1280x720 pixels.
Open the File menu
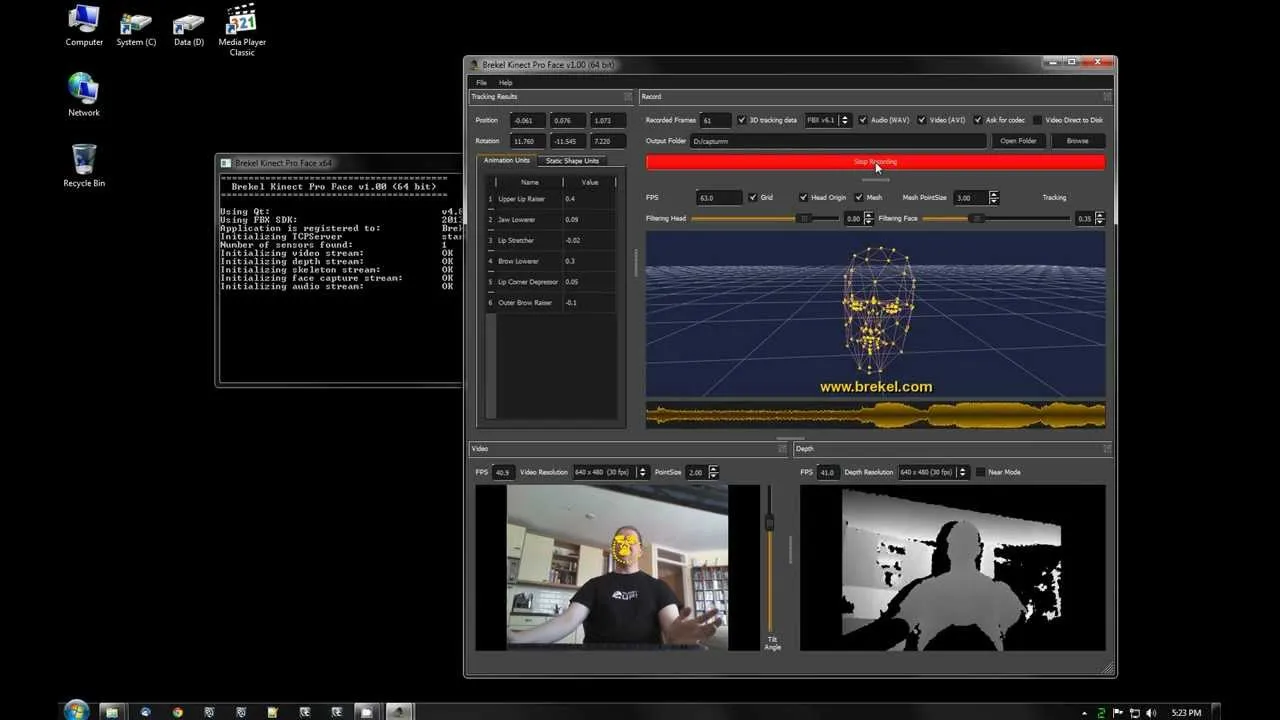point(482,82)
